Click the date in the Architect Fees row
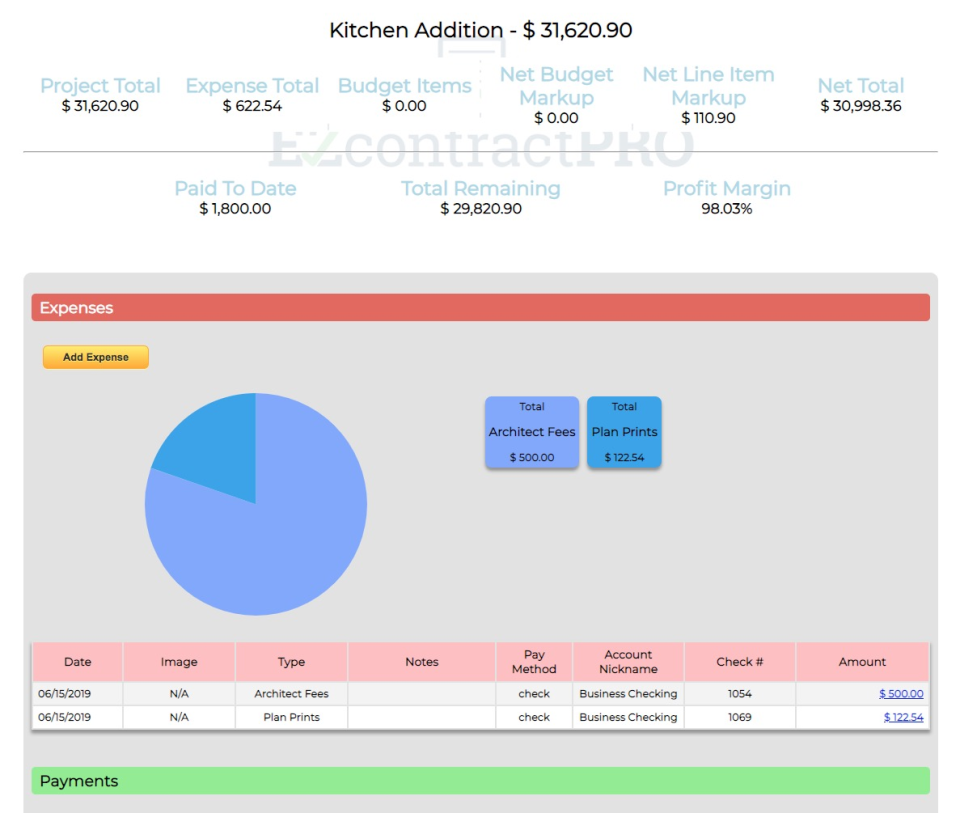Screen dimensions: 960x813 click(64, 694)
